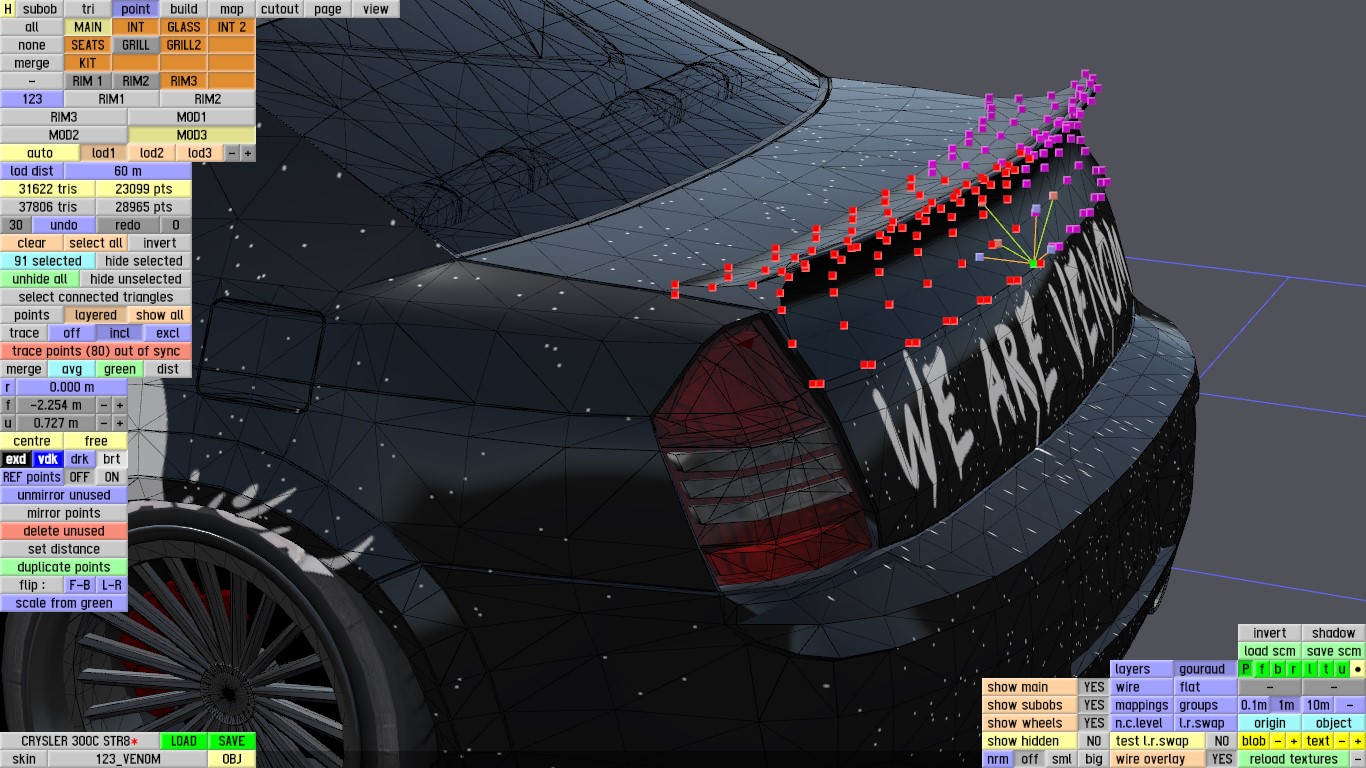Click trace points out of sync warning
This screenshot has width=1366, height=768.
pyautogui.click(x=96, y=351)
